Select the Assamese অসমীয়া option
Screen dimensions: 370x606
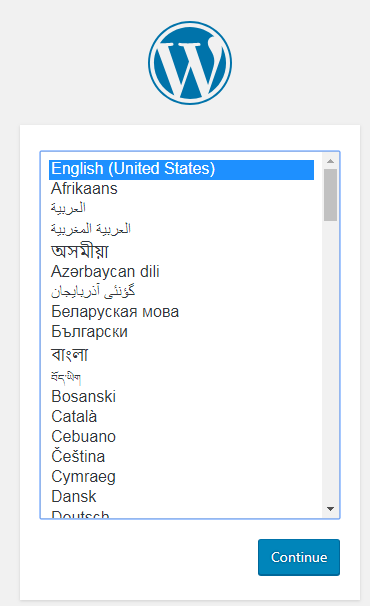tap(181, 251)
